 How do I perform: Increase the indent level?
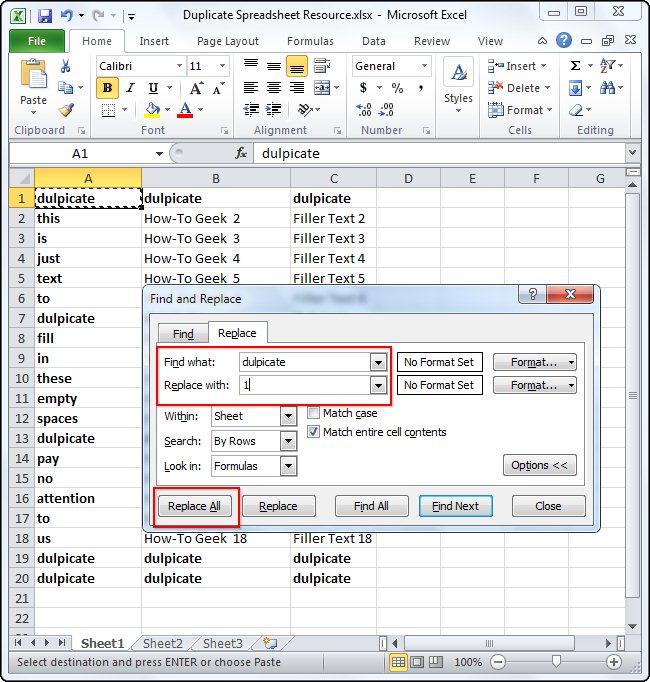(274, 110)
